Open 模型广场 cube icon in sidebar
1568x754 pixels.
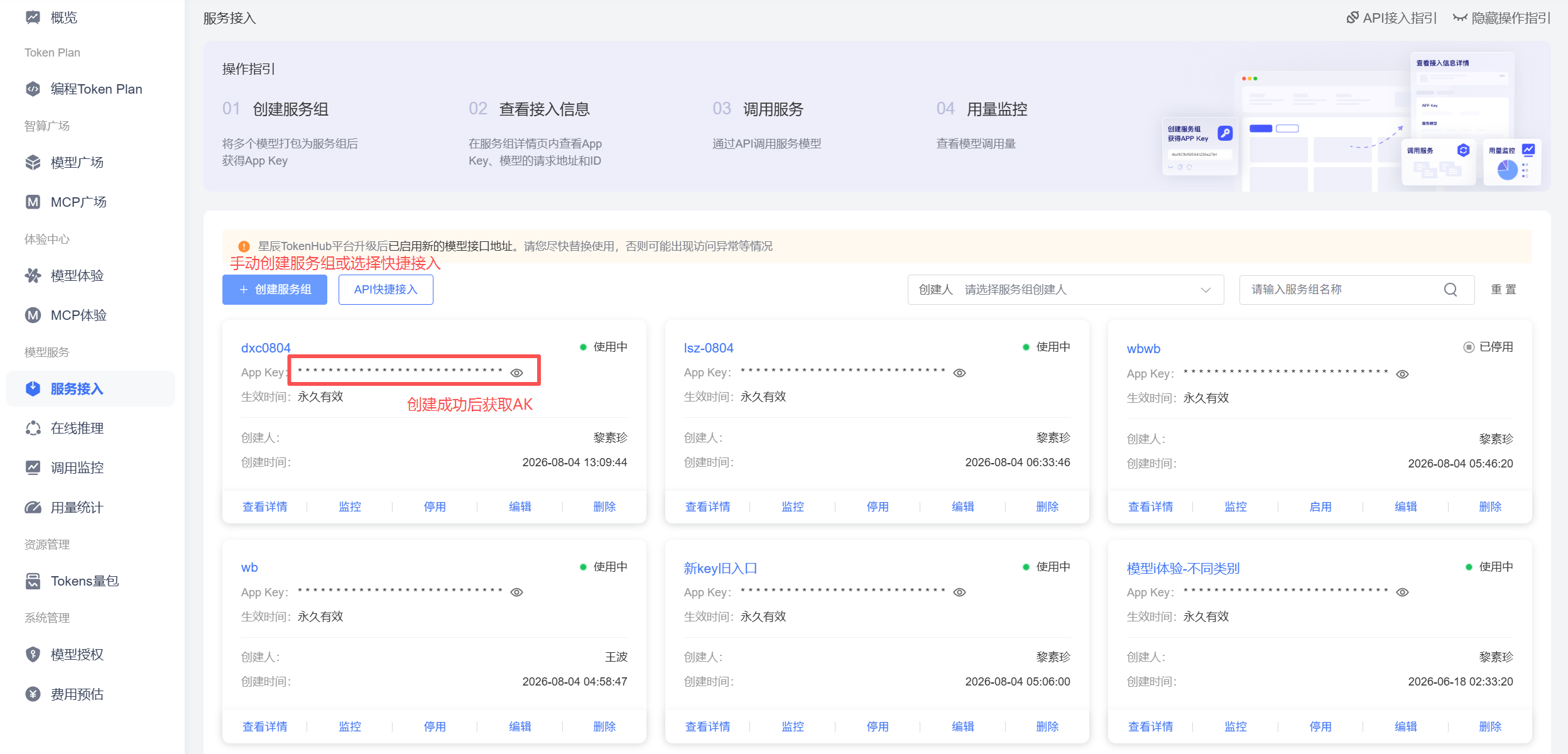tap(33, 162)
